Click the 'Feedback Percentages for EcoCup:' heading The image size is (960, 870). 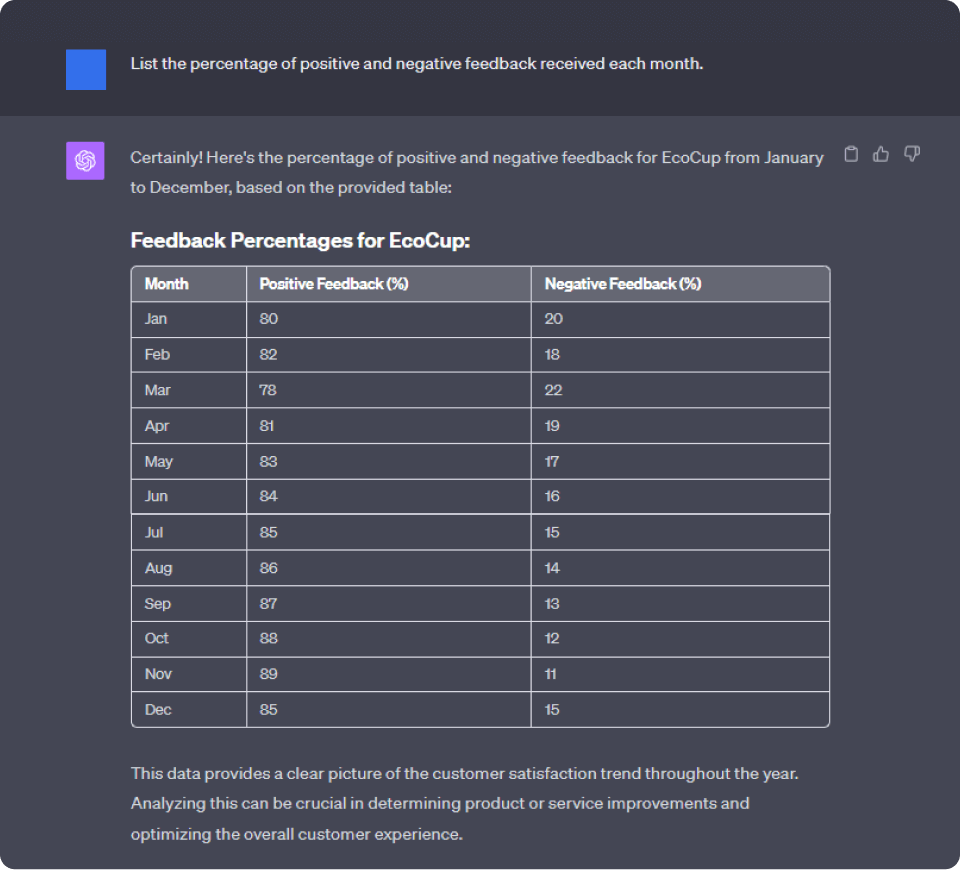tap(300, 241)
